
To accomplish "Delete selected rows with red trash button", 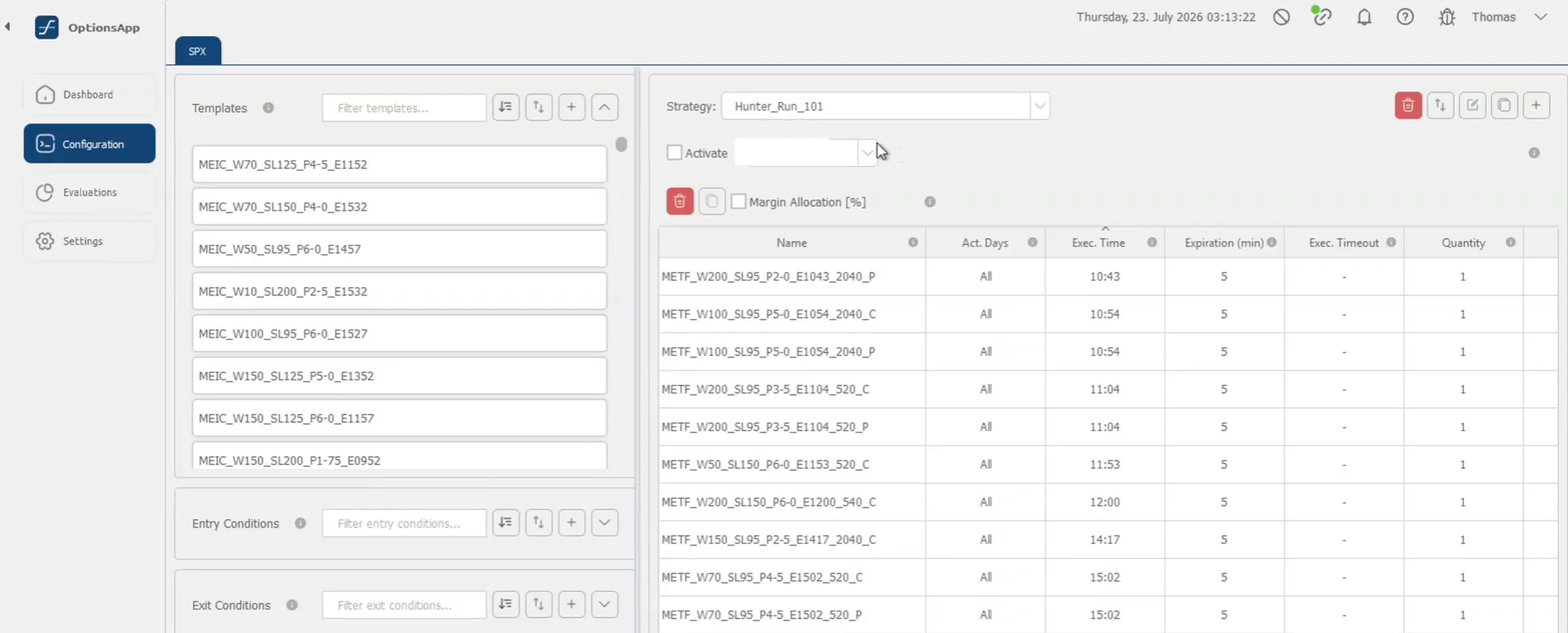I will click(680, 201).
